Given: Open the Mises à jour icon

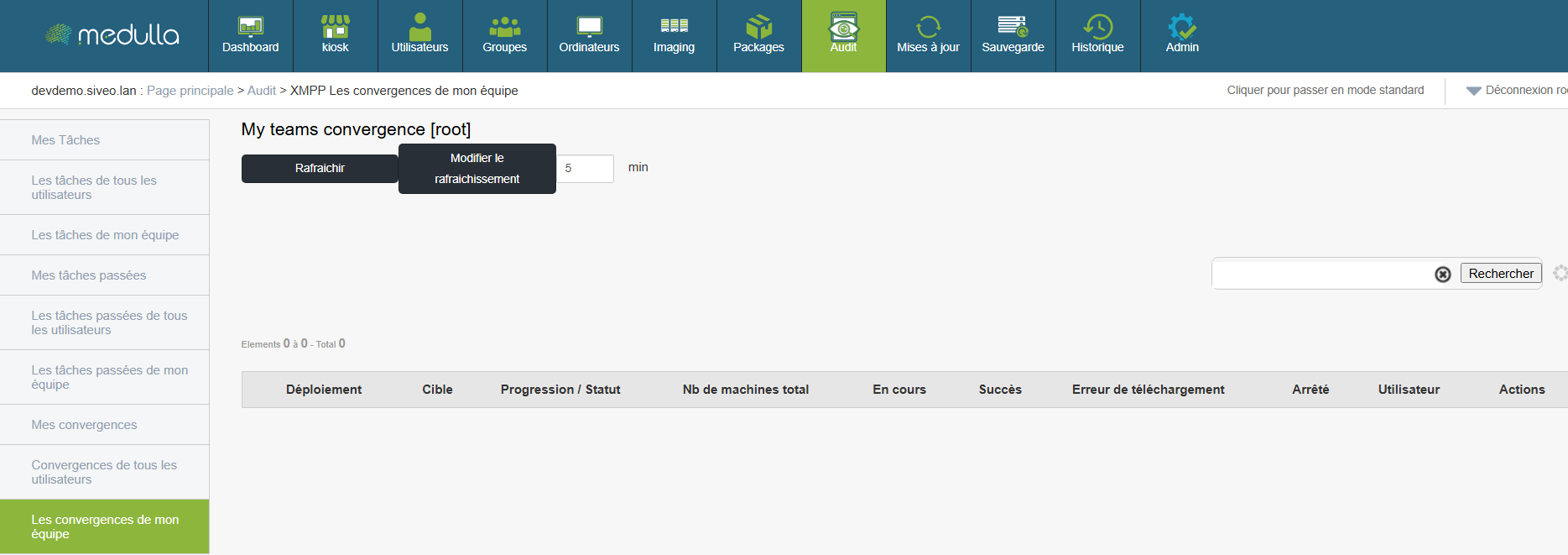Looking at the screenshot, I should point(928,28).
